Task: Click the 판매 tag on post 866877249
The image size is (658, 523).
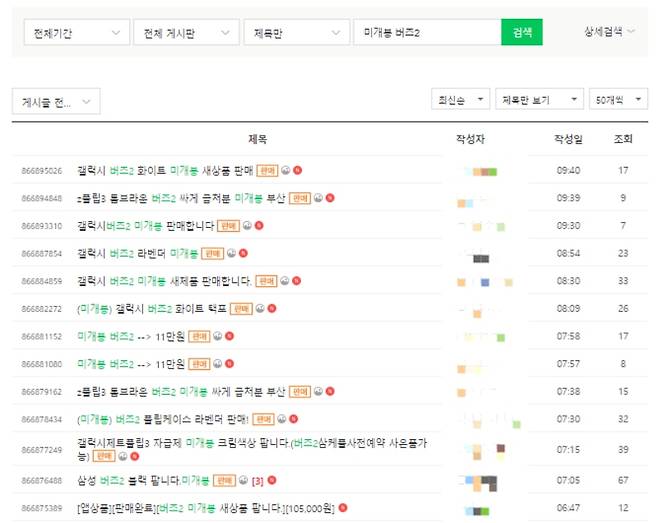Action: 104,456
